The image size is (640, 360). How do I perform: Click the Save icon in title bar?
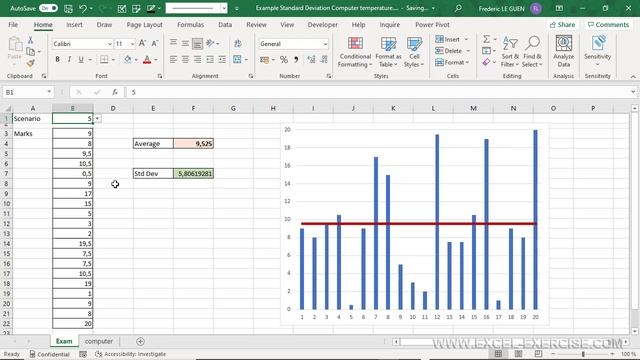(68, 8)
